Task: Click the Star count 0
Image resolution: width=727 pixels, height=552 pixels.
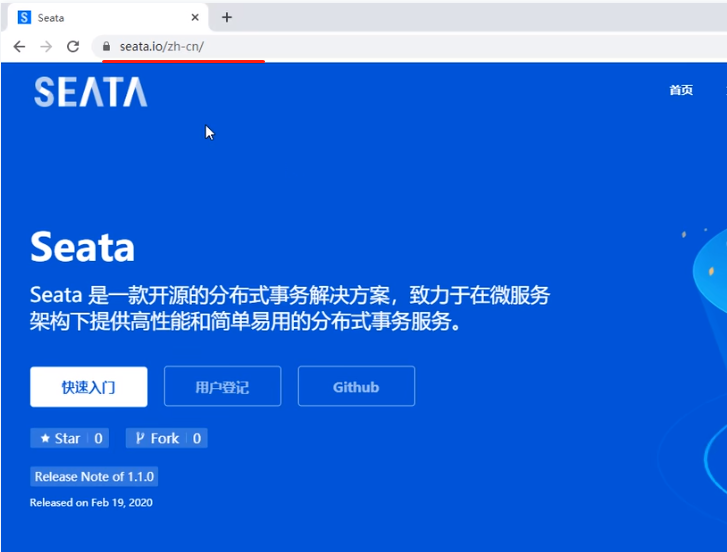Action: click(x=98, y=438)
